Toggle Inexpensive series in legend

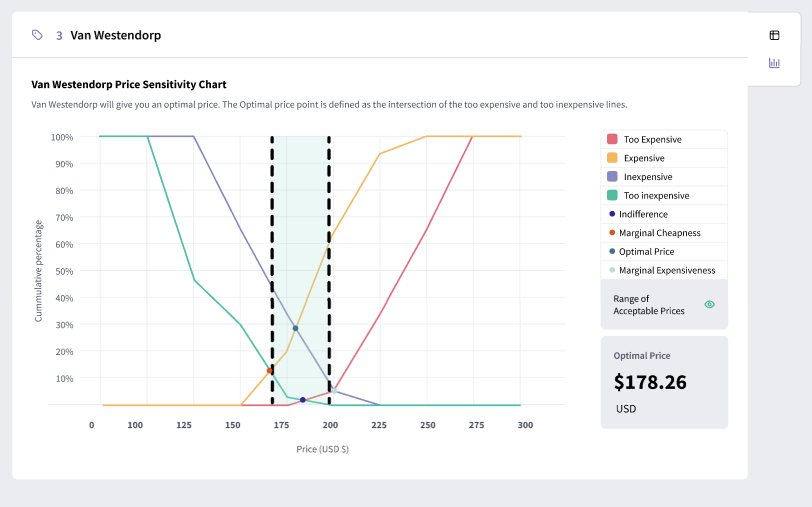647,177
